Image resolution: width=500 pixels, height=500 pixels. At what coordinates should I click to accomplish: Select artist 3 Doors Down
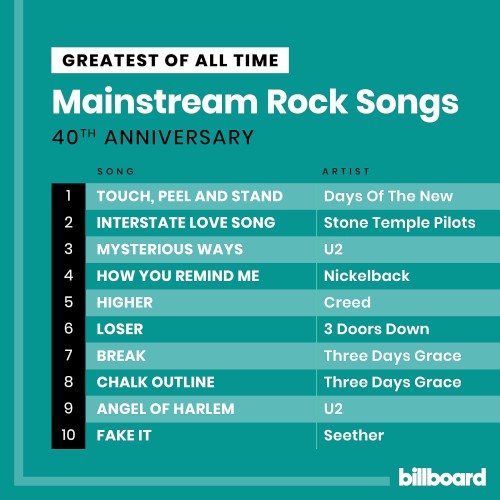tap(377, 329)
